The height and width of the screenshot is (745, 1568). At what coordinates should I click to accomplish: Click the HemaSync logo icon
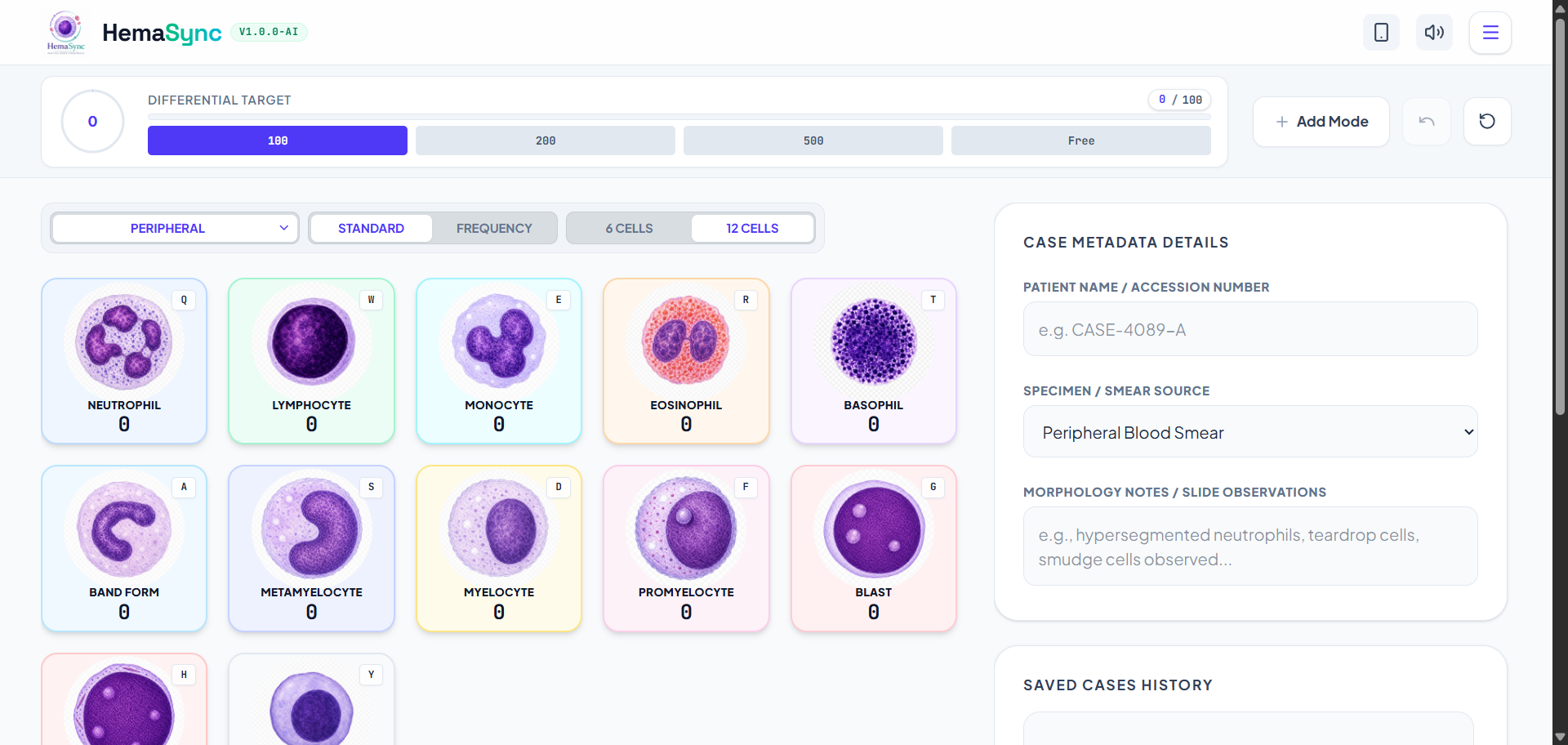point(65,32)
